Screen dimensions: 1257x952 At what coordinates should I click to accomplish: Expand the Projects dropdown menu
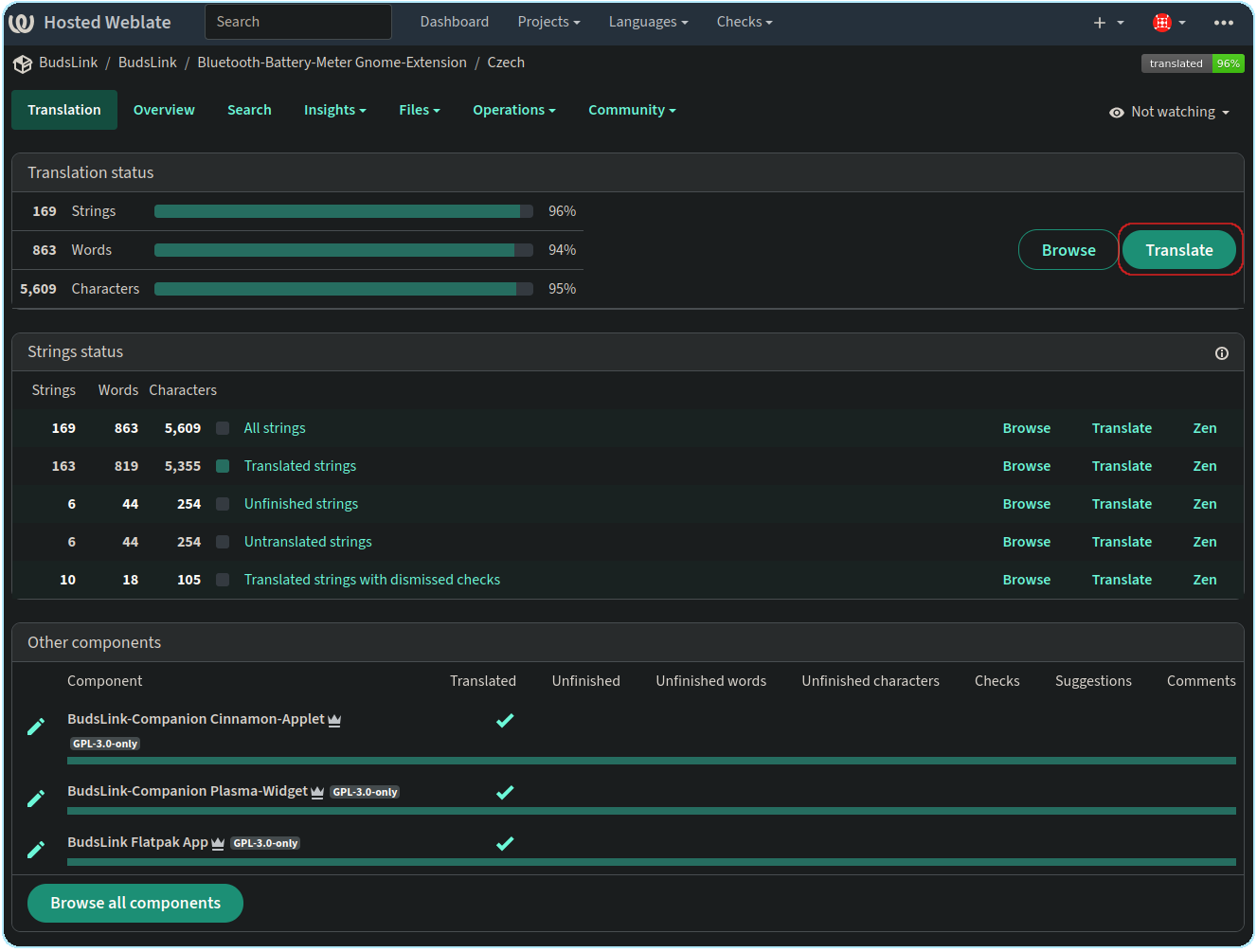[548, 22]
